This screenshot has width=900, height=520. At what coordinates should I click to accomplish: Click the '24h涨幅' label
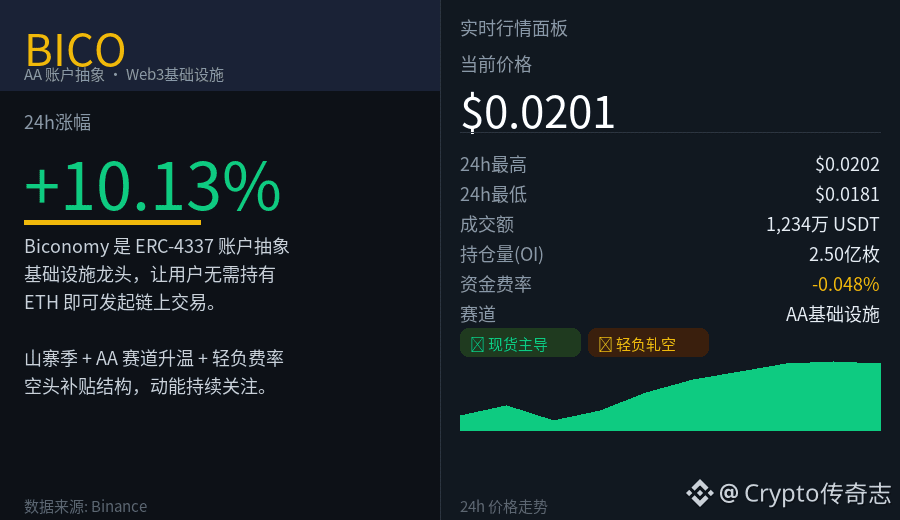point(57,122)
